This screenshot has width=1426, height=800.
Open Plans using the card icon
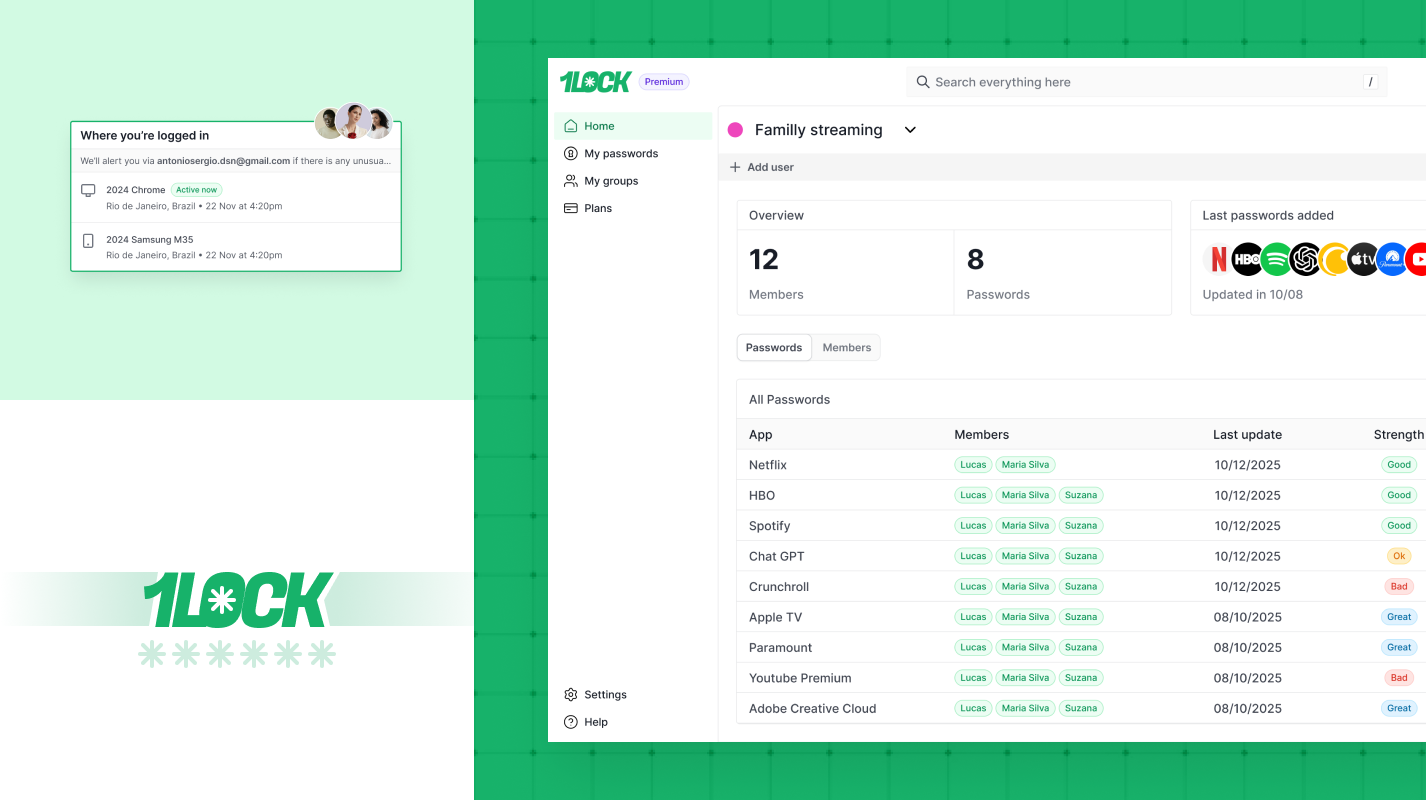coord(571,208)
